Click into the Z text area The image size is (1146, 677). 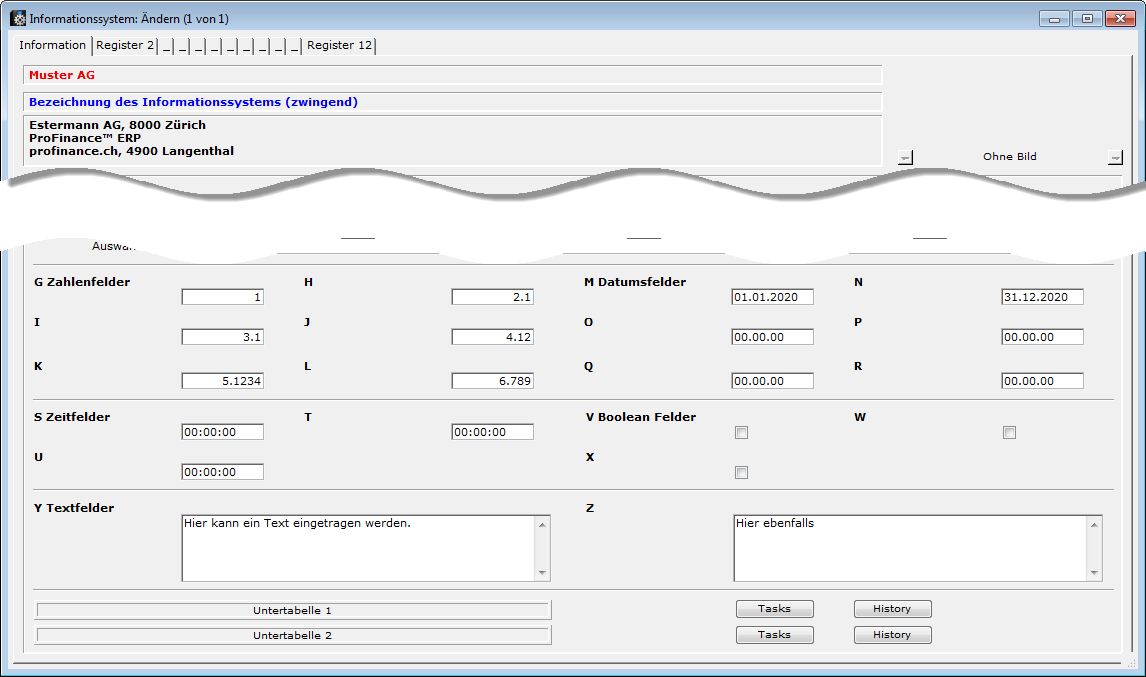click(x=910, y=547)
